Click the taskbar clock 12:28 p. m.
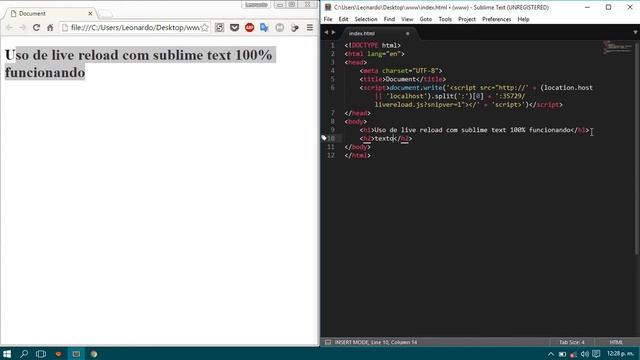640x360 pixels. coord(620,353)
